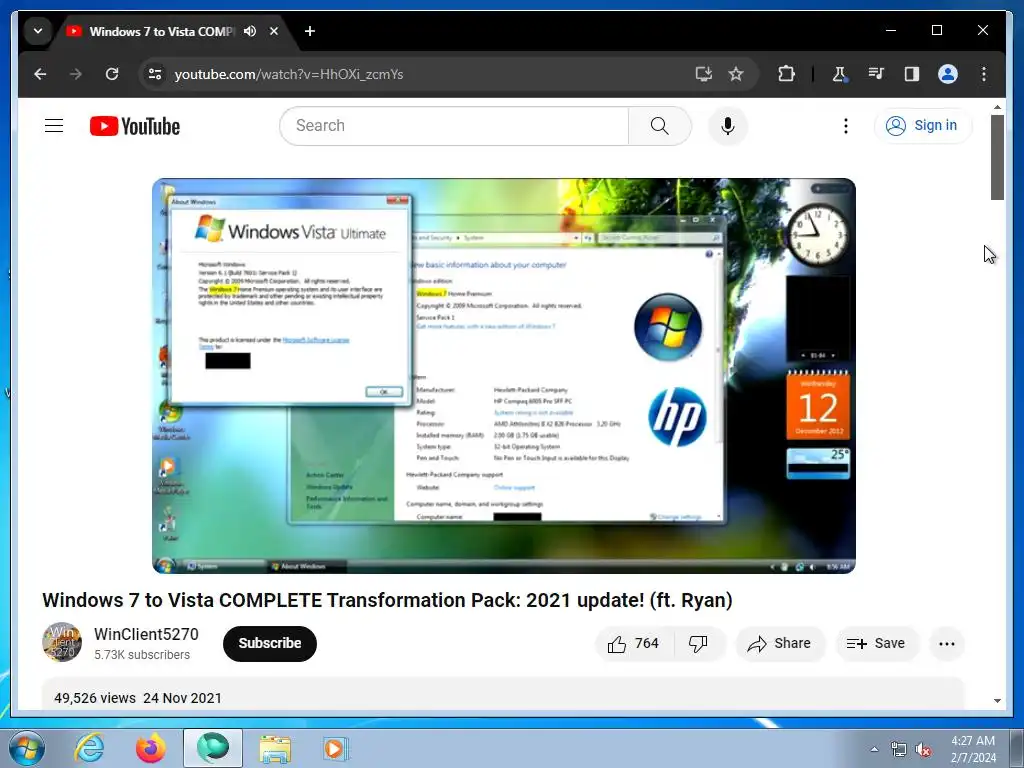Open the Chrome profile avatar
Viewport: 1024px width, 768px height.
[948, 74]
